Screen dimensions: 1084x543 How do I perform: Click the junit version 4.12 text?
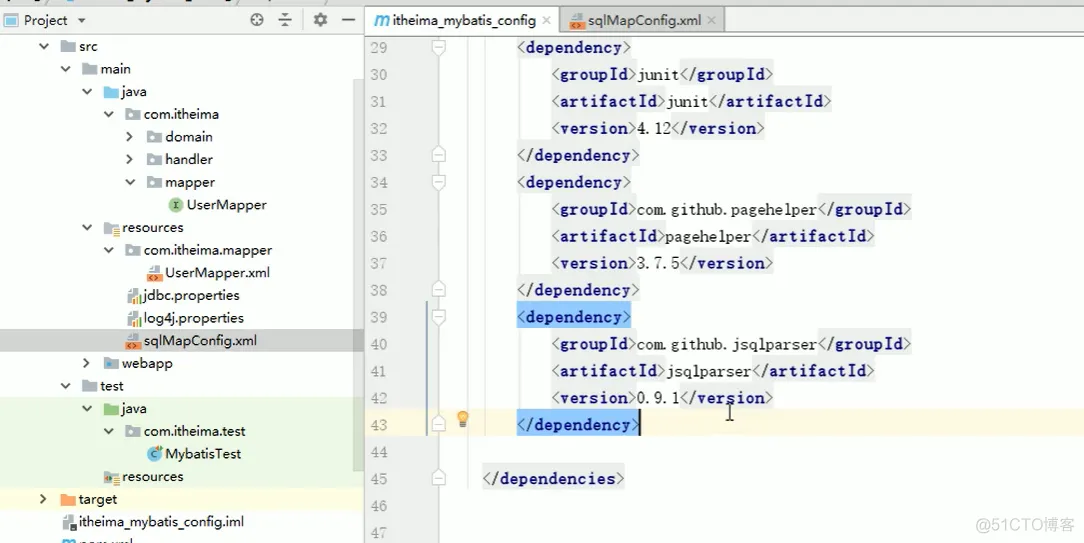(x=653, y=128)
